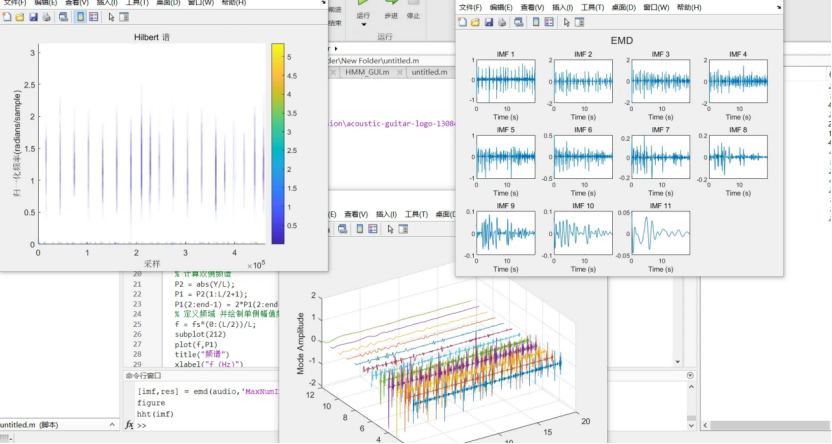Select the IMF 11 subplot
This screenshot has height=444, width=832.
click(x=660, y=233)
